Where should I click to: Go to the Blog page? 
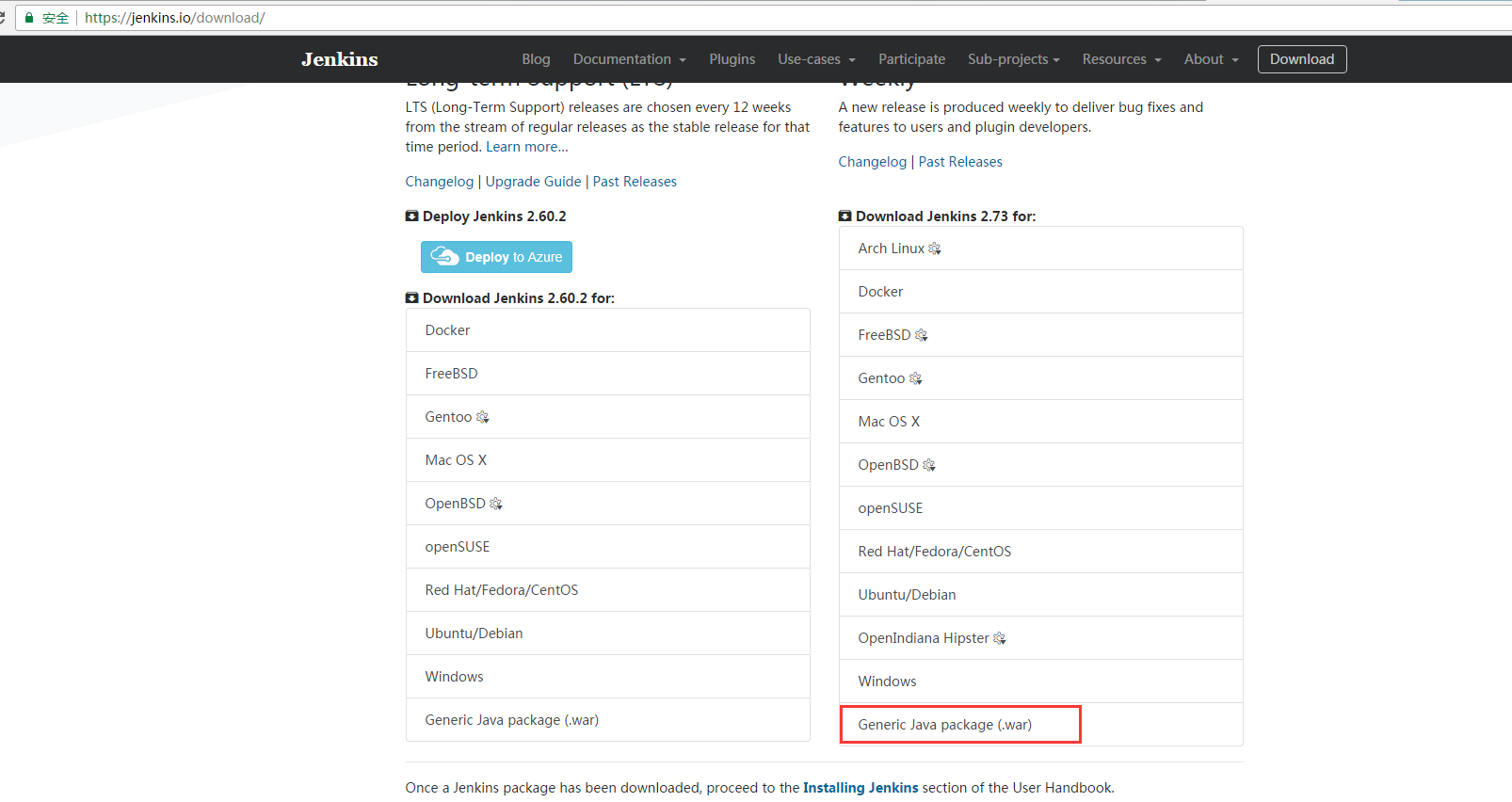pyautogui.click(x=537, y=59)
